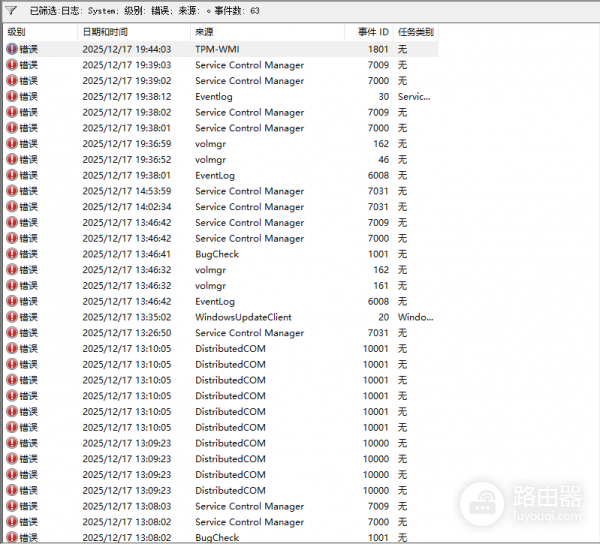Screen dimensions: 600x544
Task: Click event ID 161
Action: point(381,285)
